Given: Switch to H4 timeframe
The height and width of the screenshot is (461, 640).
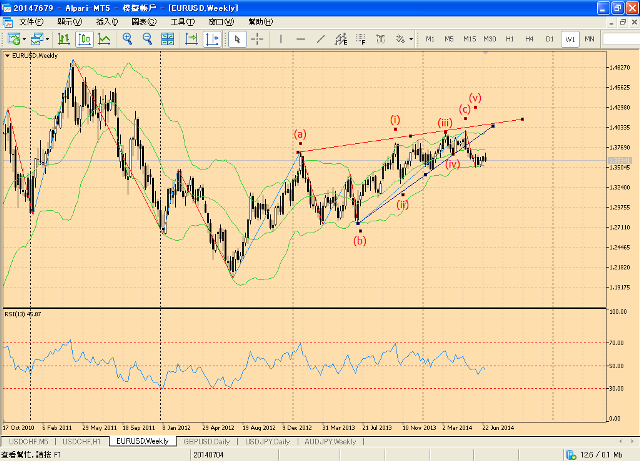Looking at the screenshot, I should point(529,39).
